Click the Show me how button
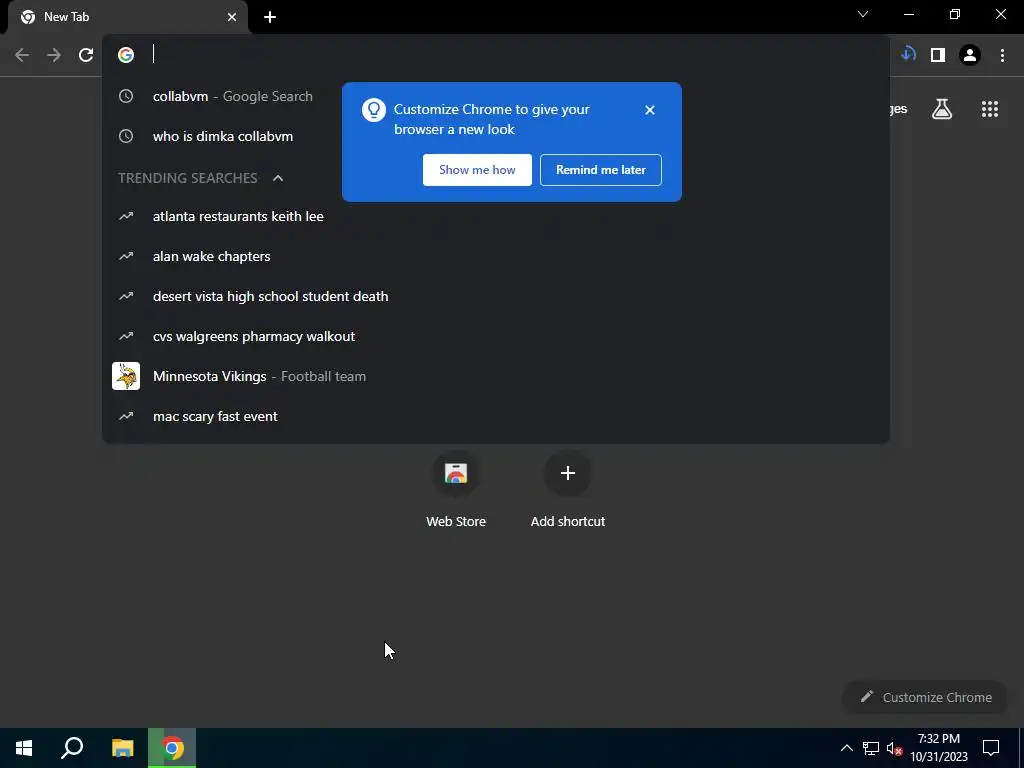The width and height of the screenshot is (1024, 768). tap(477, 170)
